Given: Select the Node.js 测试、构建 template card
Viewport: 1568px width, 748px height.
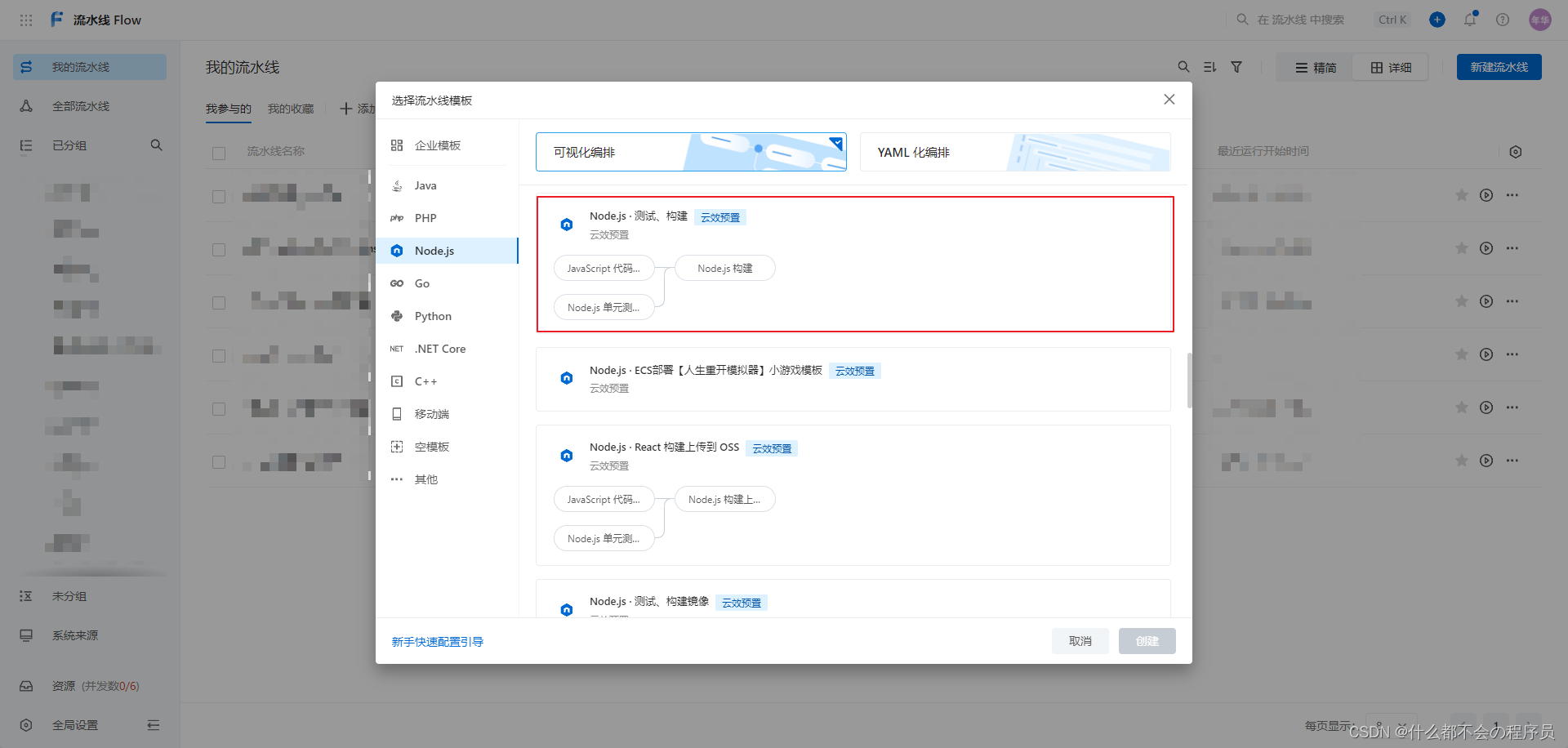Looking at the screenshot, I should coord(855,265).
